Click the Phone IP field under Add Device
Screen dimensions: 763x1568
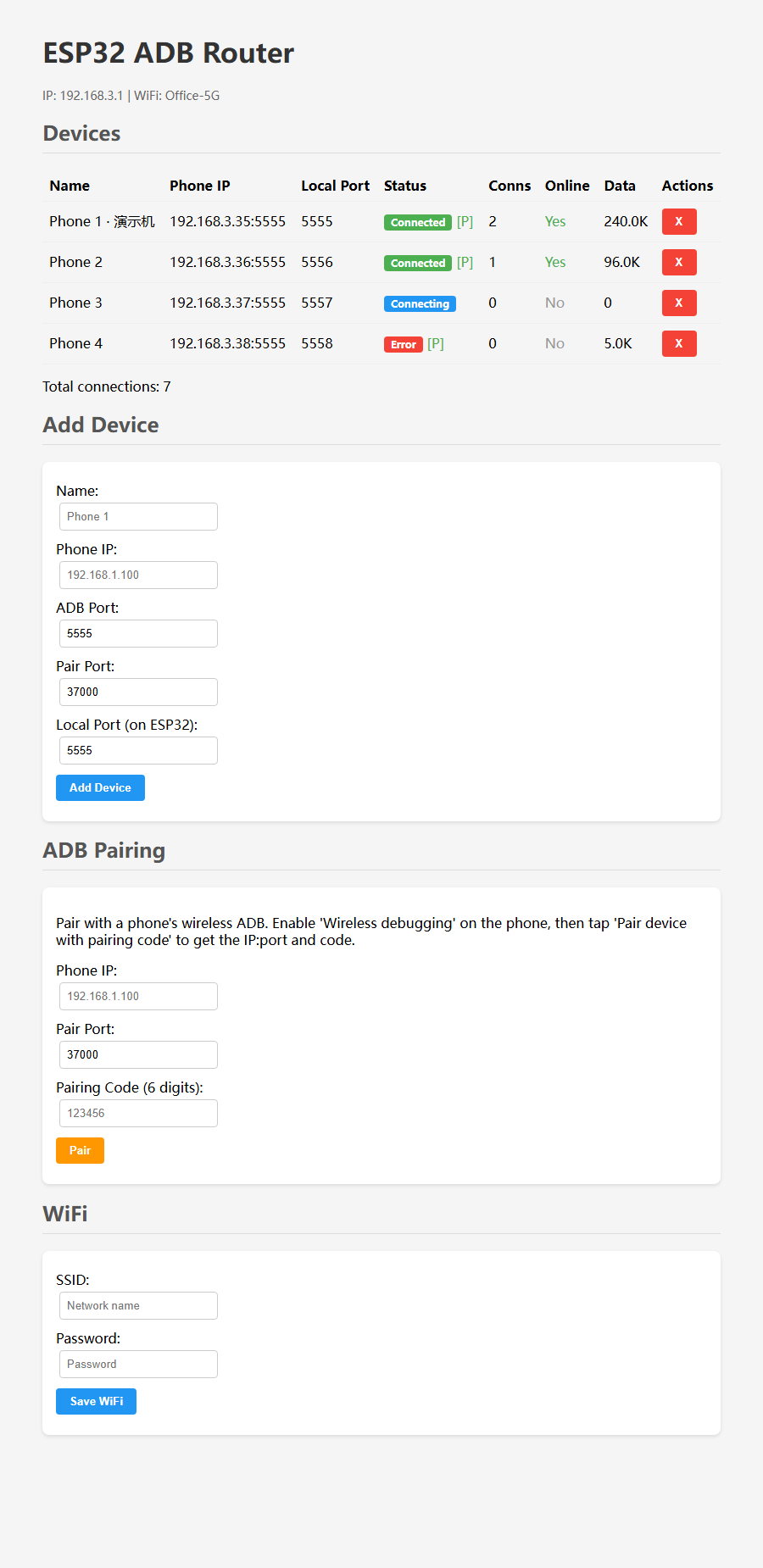(138, 575)
